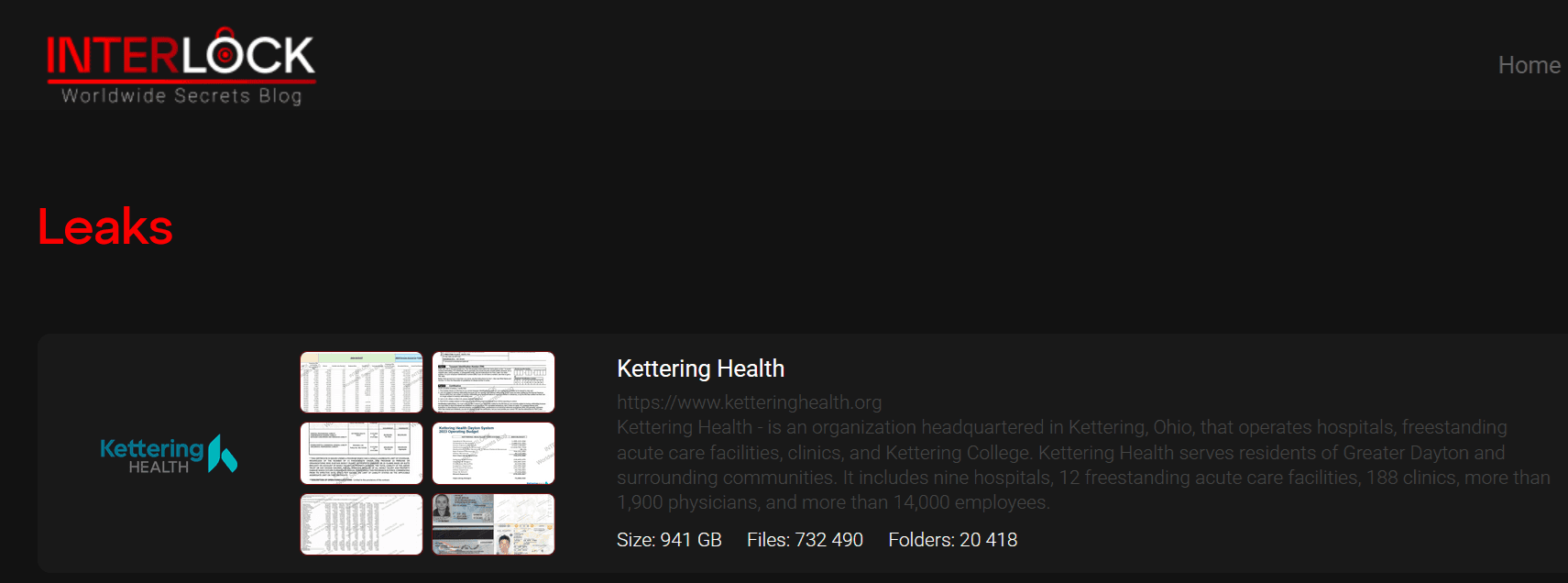Click the Kettering Health description paragraph
1568x583 pixels.
pyautogui.click(x=1081, y=465)
